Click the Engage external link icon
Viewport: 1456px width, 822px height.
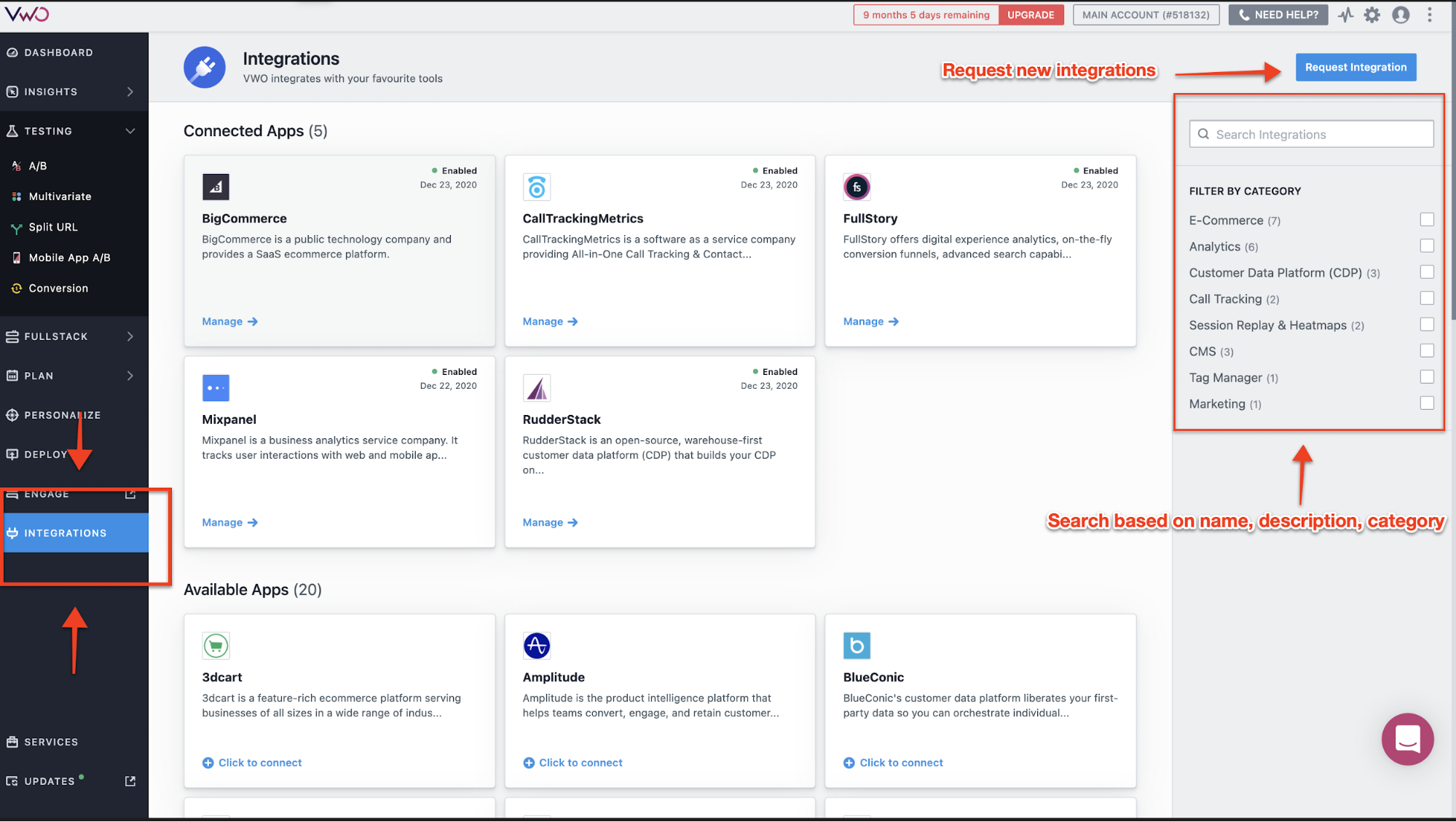pyautogui.click(x=130, y=494)
